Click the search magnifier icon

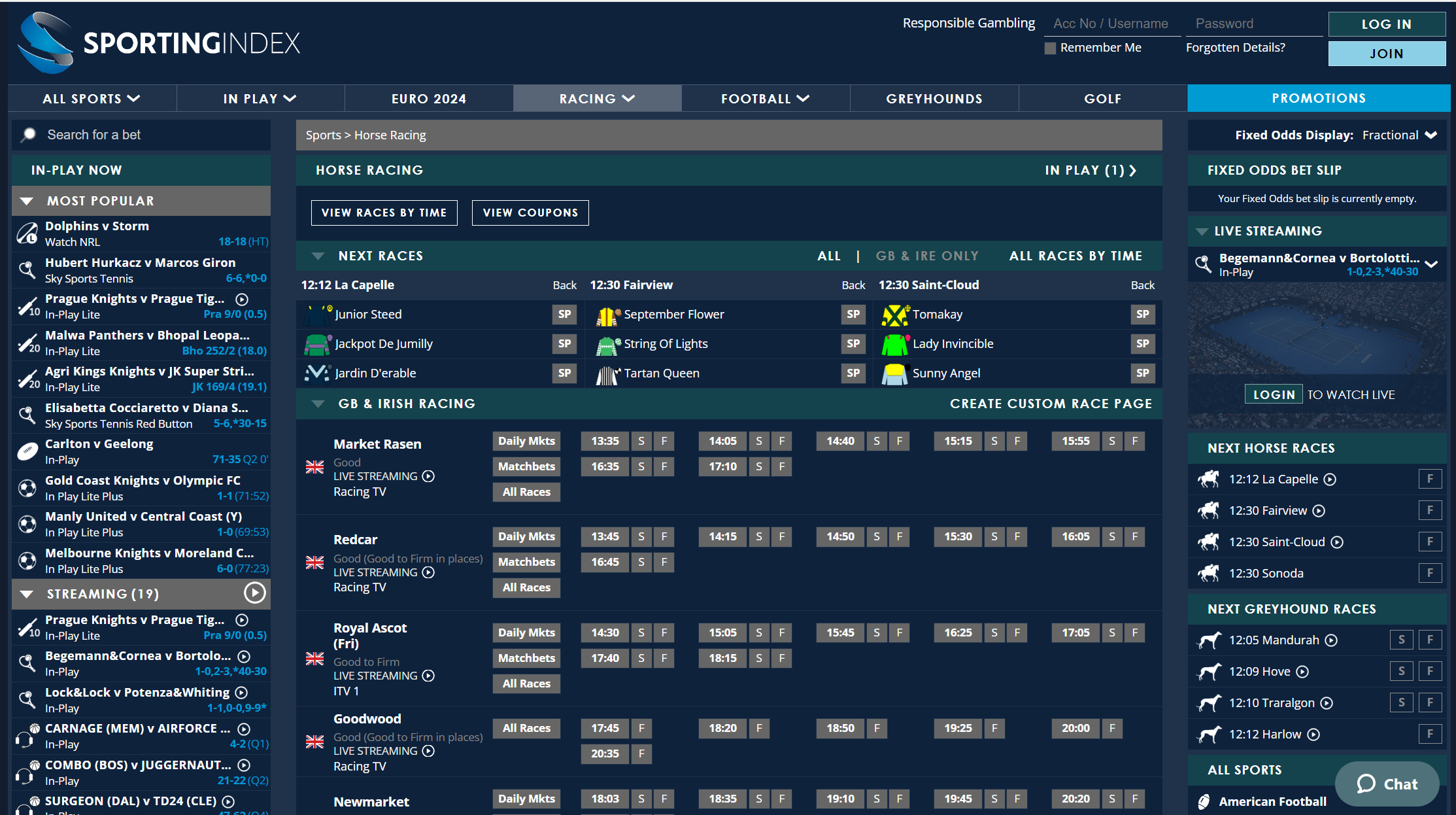point(28,135)
